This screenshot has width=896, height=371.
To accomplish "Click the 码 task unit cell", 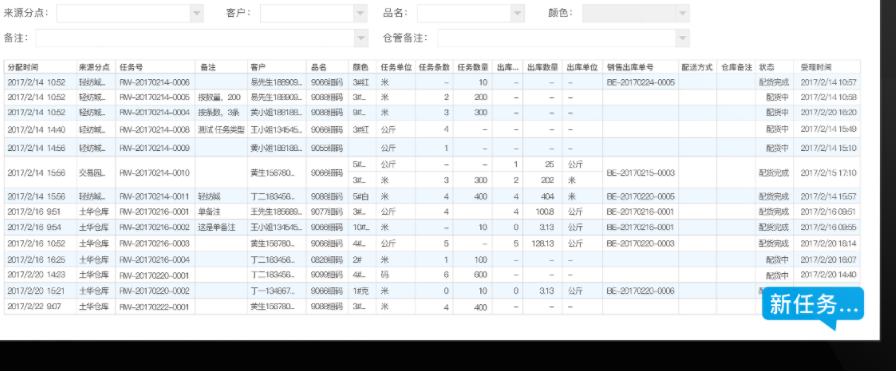I will 396,275.
